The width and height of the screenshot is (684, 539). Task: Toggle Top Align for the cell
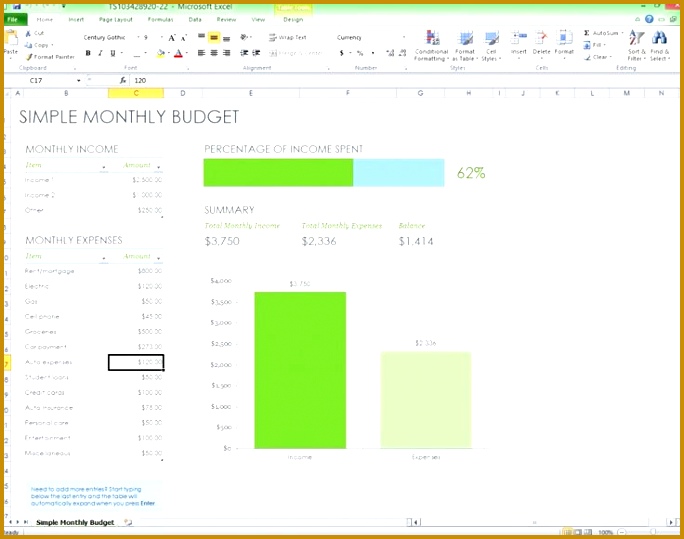tap(202, 38)
